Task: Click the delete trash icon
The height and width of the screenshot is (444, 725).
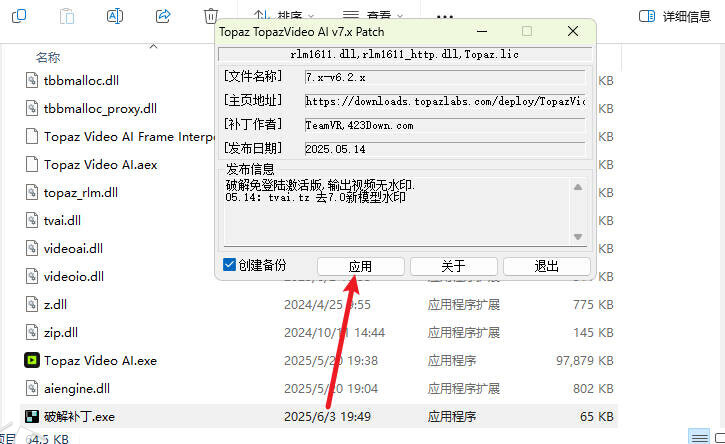Action: 211,16
